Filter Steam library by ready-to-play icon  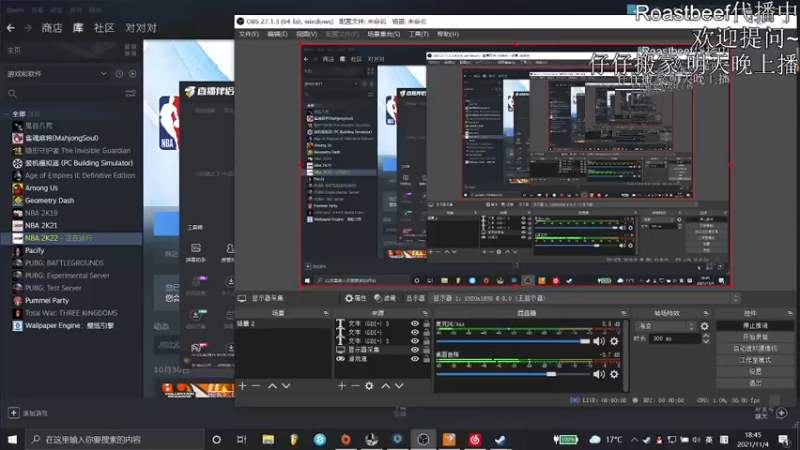click(x=133, y=74)
